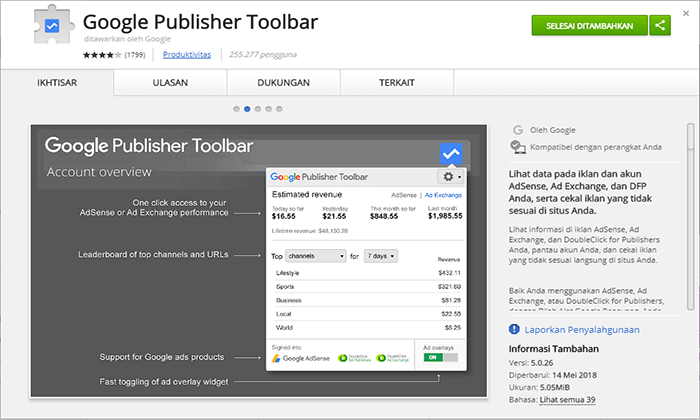Switch to the ULASAN tab
The width and height of the screenshot is (700, 420).
170,82
